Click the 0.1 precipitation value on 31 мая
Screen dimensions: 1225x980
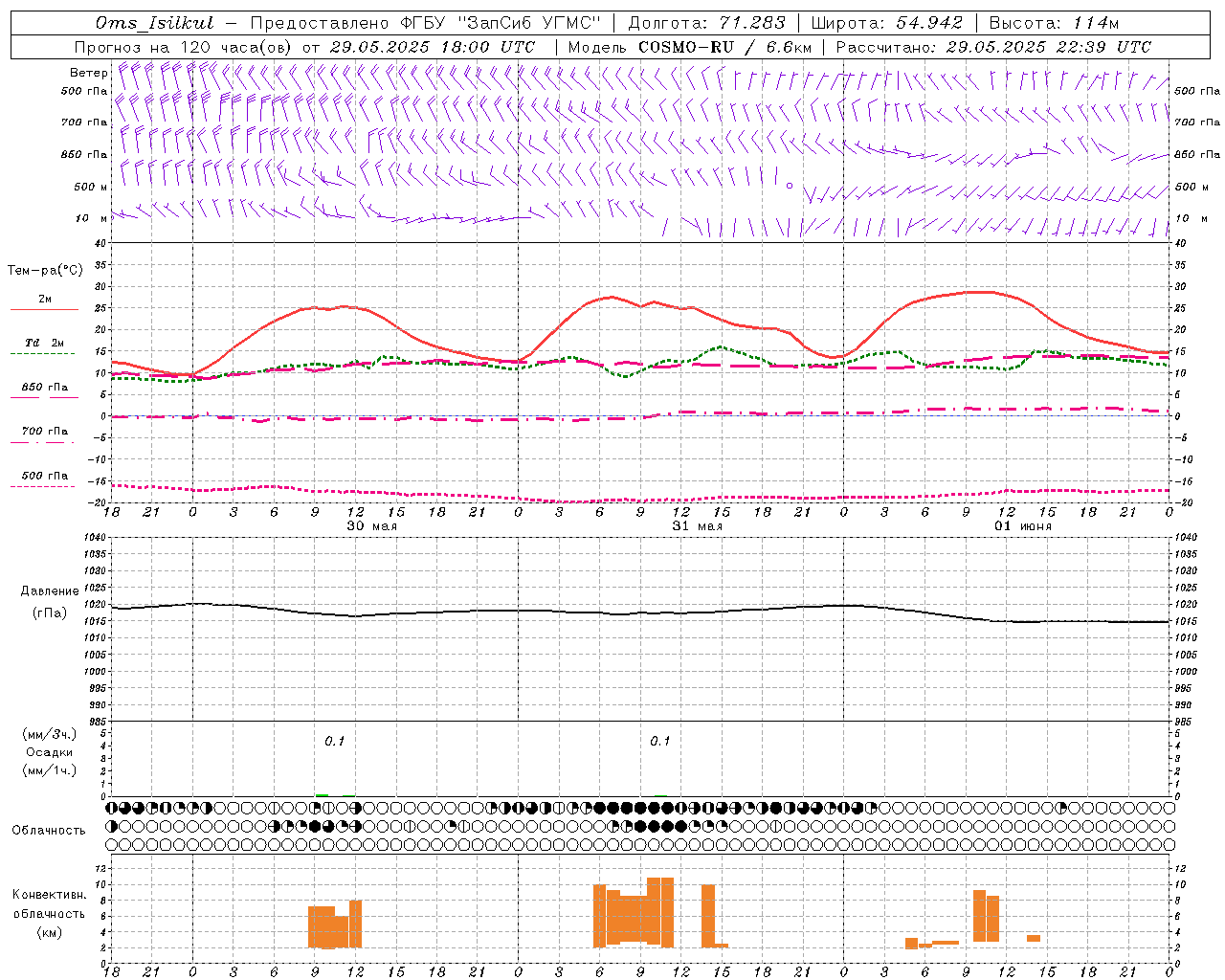pos(659,741)
